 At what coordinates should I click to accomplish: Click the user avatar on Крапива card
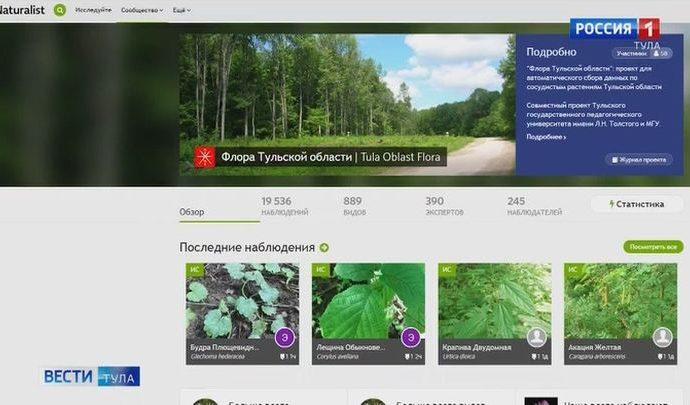tap(537, 338)
